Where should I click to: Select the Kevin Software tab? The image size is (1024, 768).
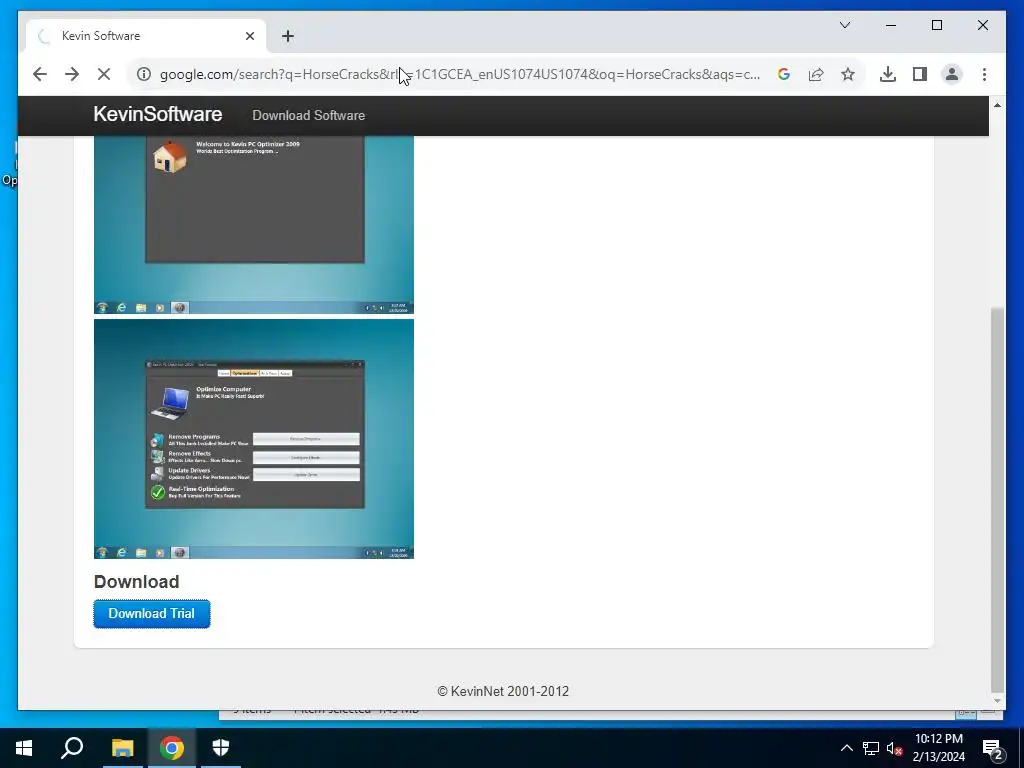pyautogui.click(x=146, y=36)
